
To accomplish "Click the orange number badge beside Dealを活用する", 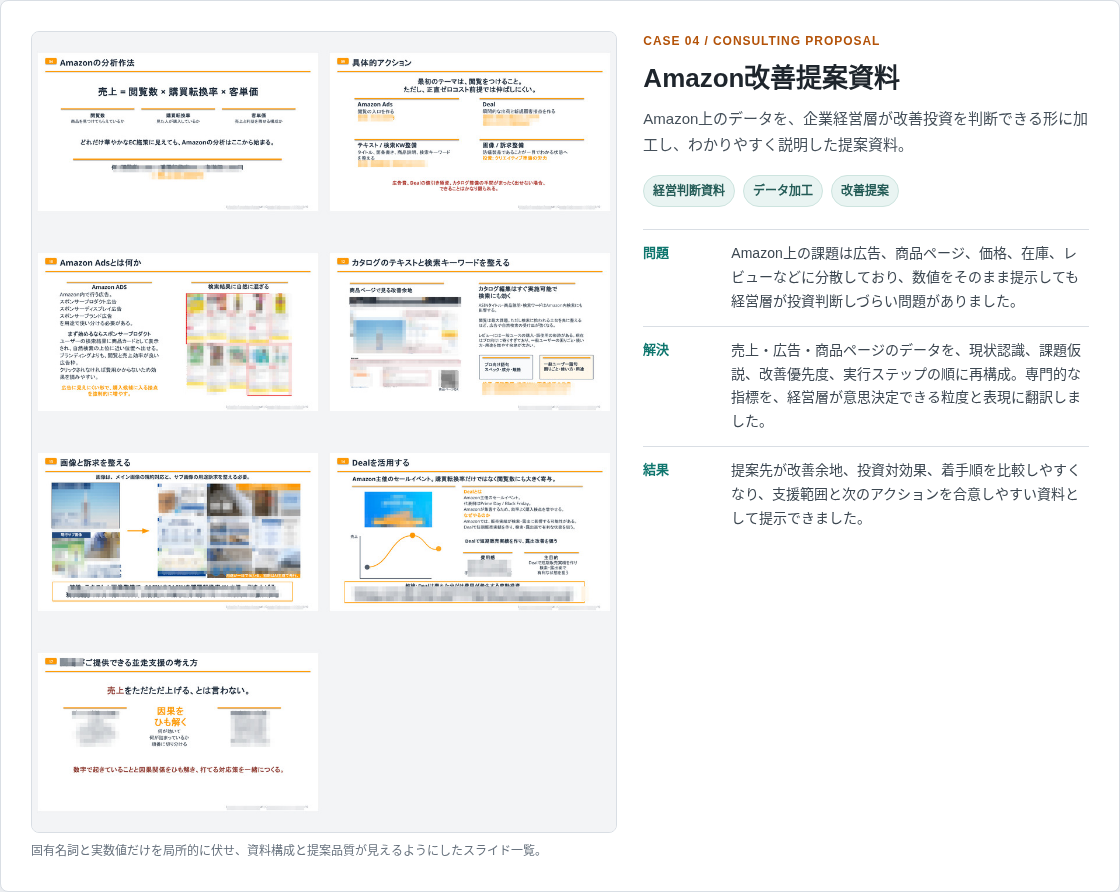I will [x=343, y=462].
